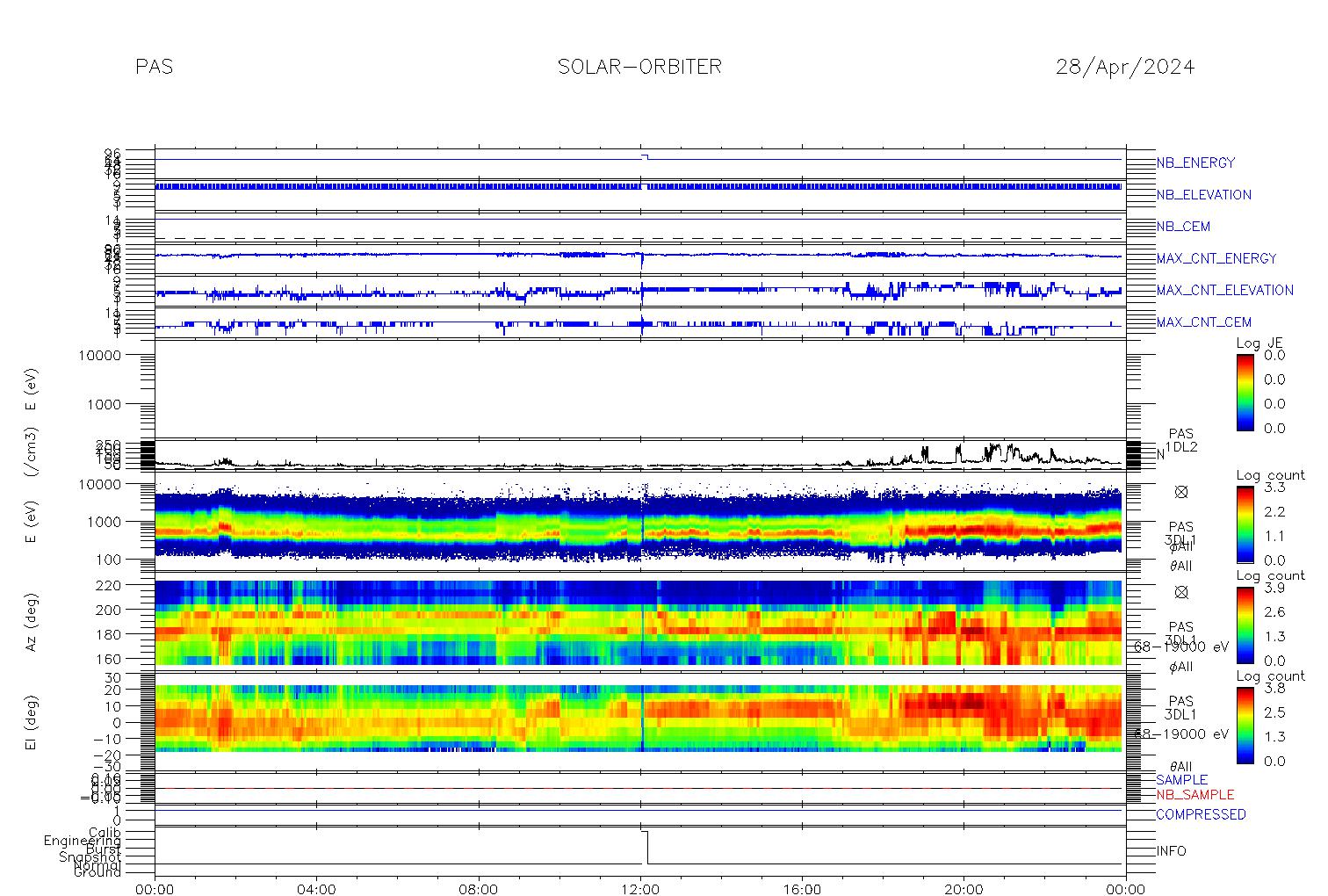This screenshot has height=896, width=1328.
Task: Click the SOLAR-ORBITER title text
Action: (x=639, y=67)
